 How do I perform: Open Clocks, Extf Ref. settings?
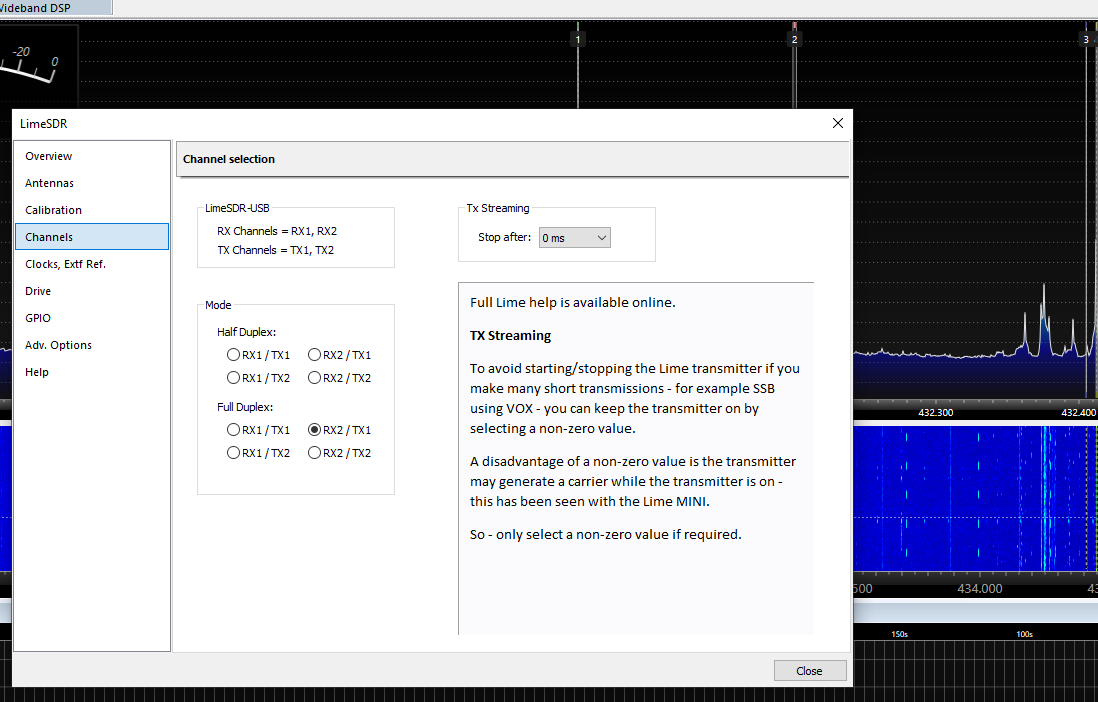pyautogui.click(x=66, y=264)
